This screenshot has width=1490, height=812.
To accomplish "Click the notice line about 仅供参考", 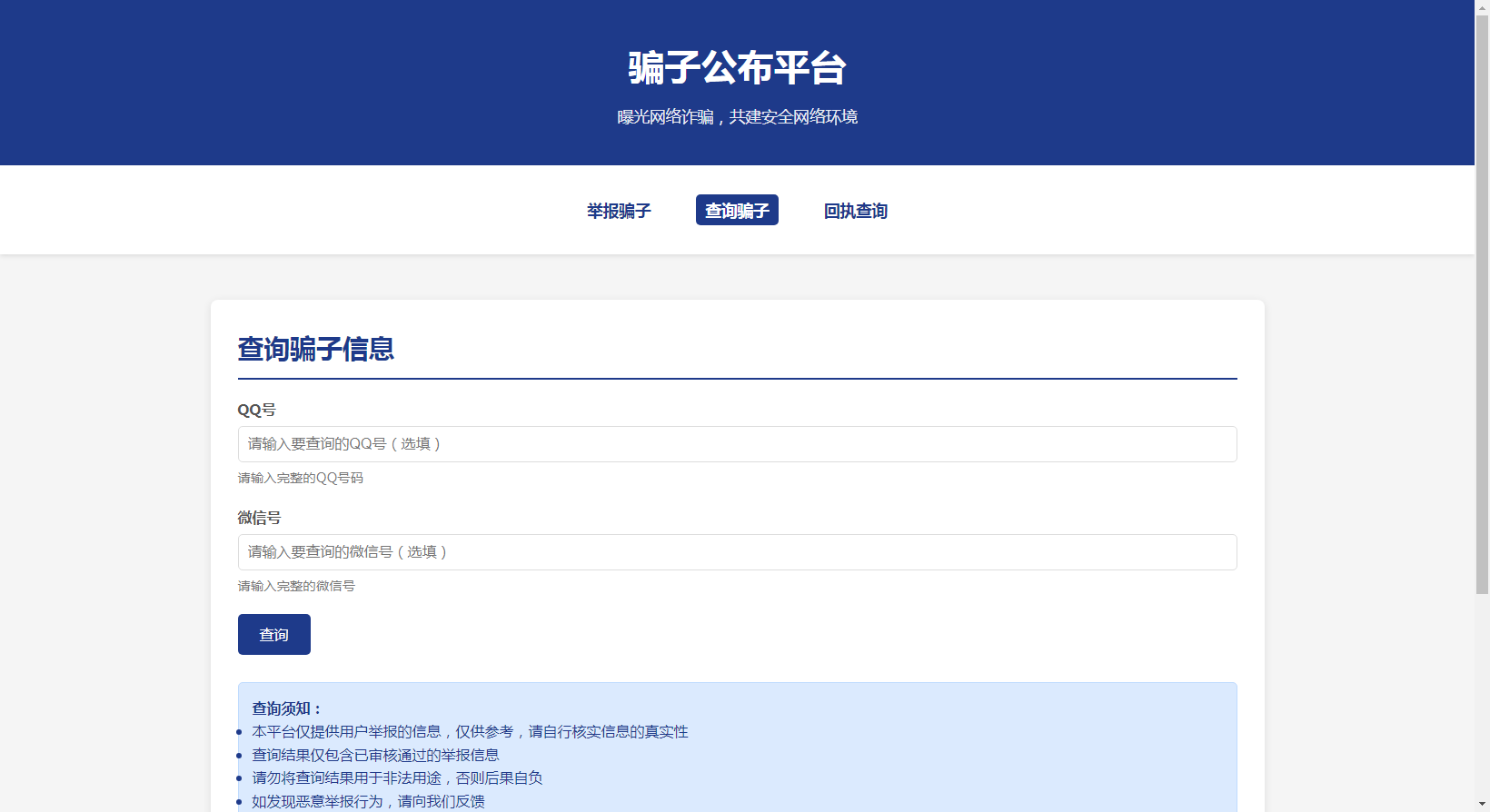I will point(470,732).
